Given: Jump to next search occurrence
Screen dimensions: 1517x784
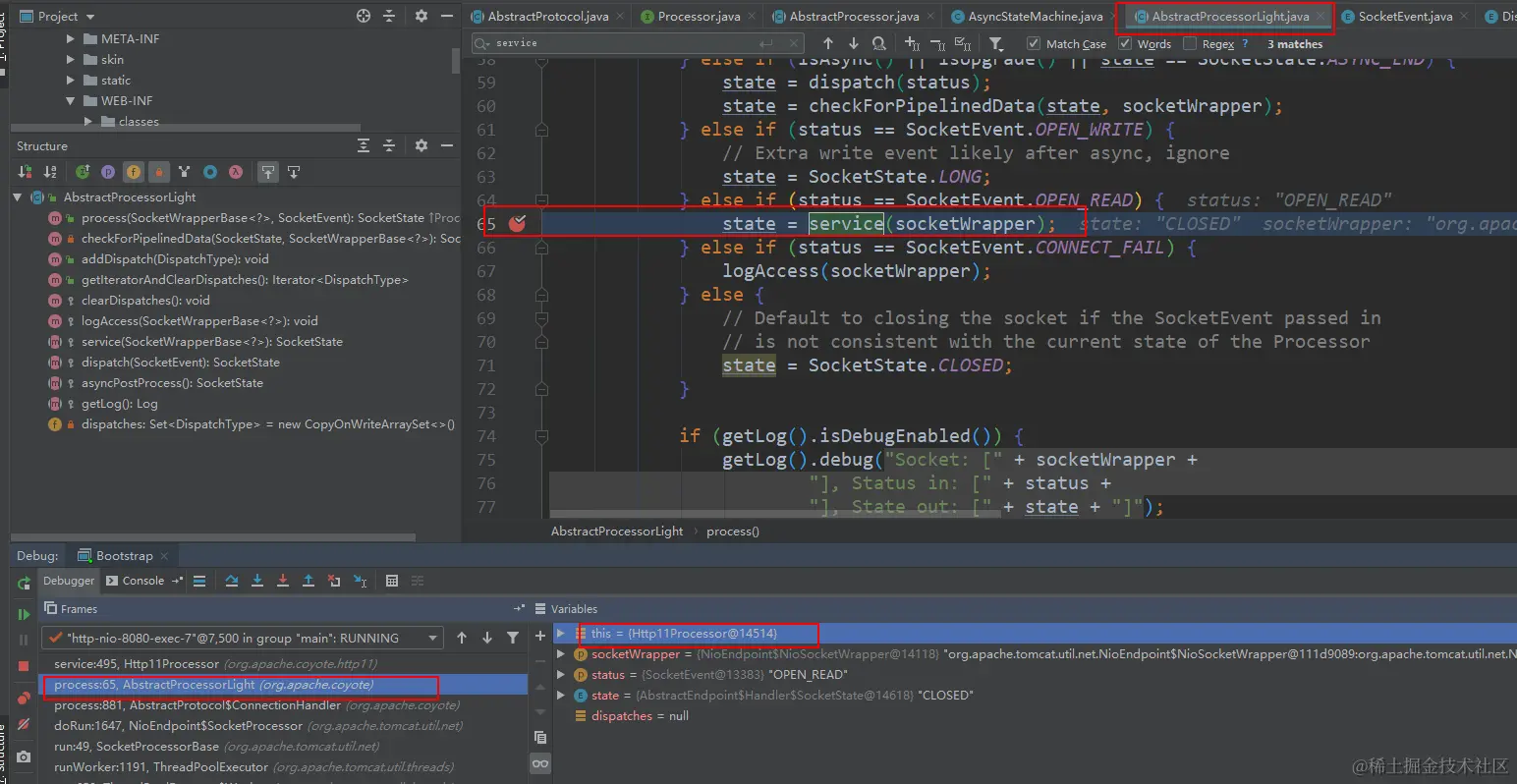Looking at the screenshot, I should [853, 43].
